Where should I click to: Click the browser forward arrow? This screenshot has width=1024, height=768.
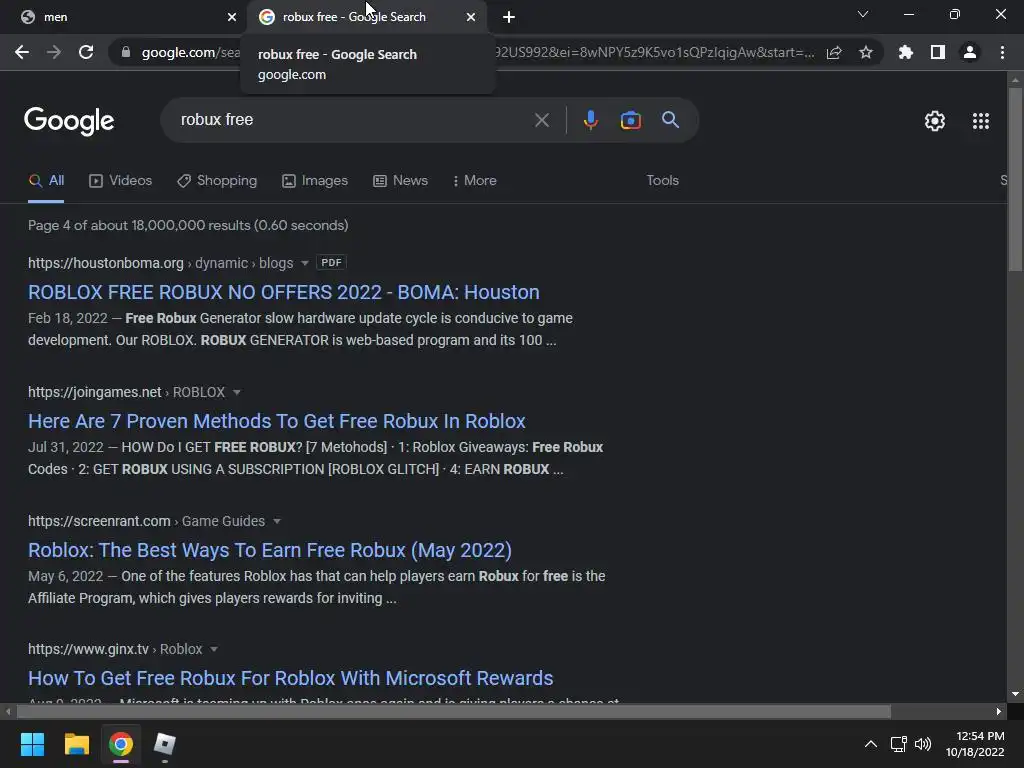click(54, 52)
